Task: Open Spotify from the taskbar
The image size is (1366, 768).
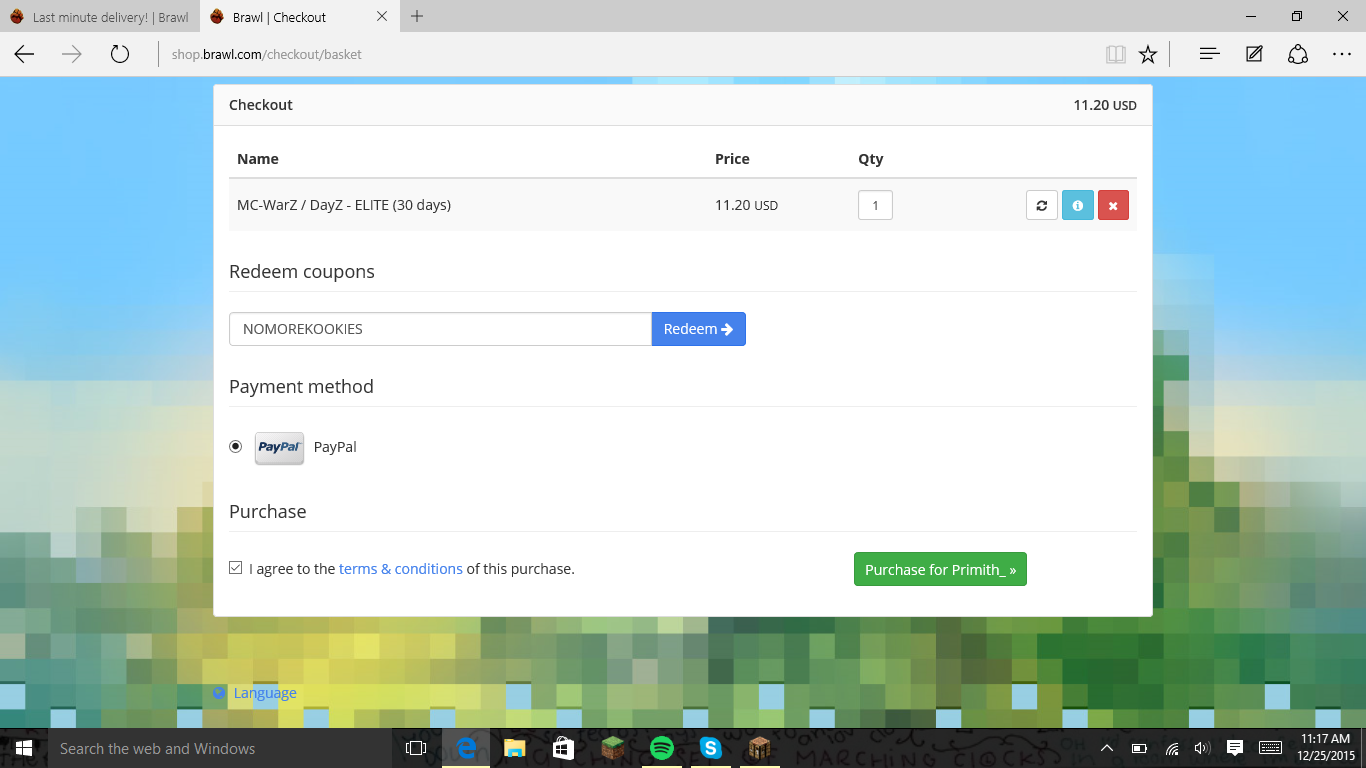Action: pyautogui.click(x=661, y=748)
